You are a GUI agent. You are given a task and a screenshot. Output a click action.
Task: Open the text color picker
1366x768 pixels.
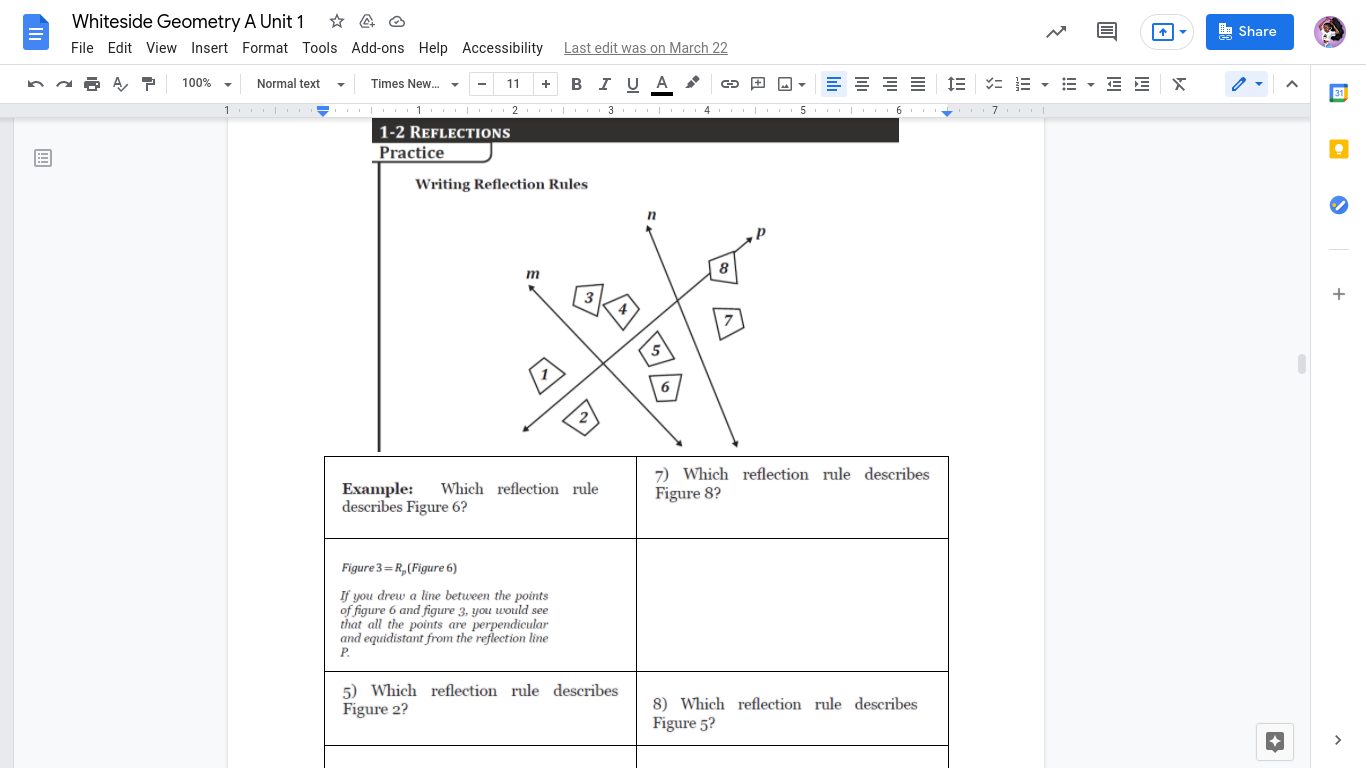click(661, 84)
